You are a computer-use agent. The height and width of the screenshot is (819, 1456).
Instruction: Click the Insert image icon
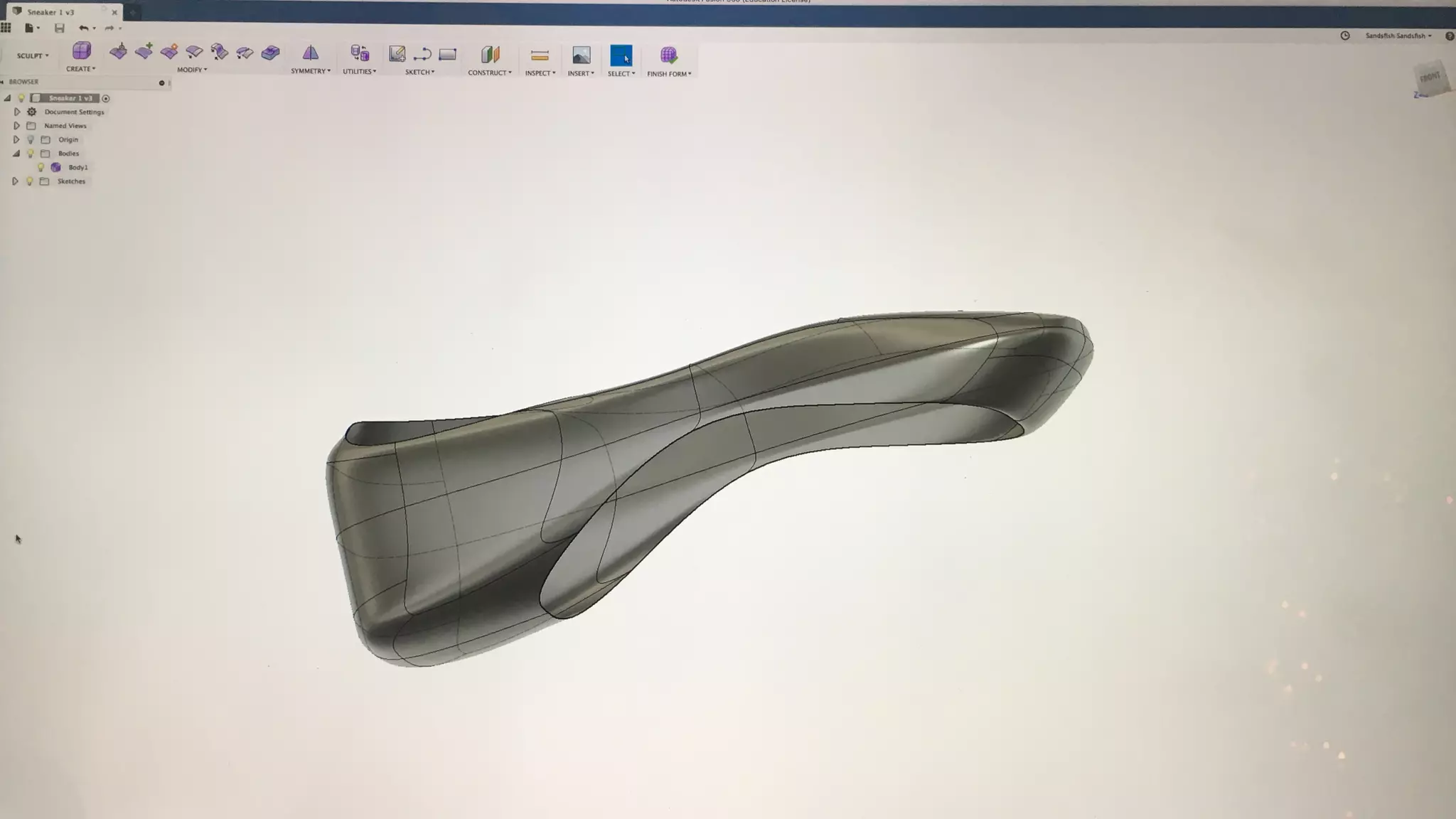[581, 55]
